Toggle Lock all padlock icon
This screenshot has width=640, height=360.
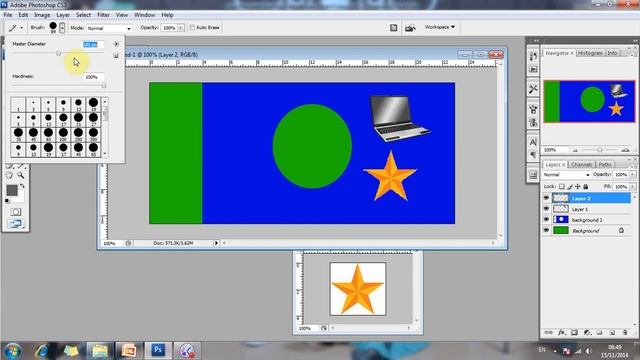pyautogui.click(x=586, y=187)
